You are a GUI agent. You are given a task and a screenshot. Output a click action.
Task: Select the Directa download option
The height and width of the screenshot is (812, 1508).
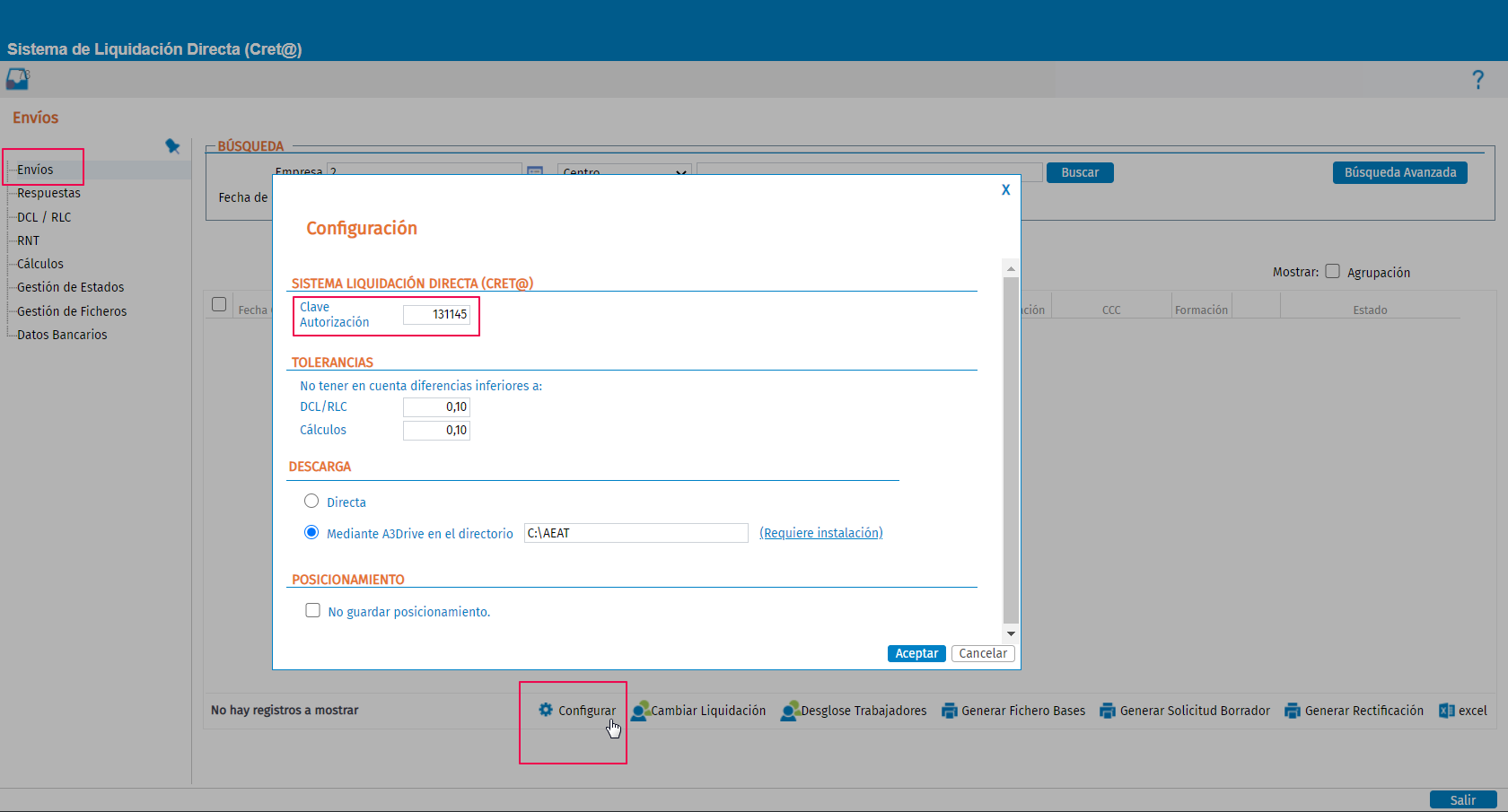click(x=311, y=501)
